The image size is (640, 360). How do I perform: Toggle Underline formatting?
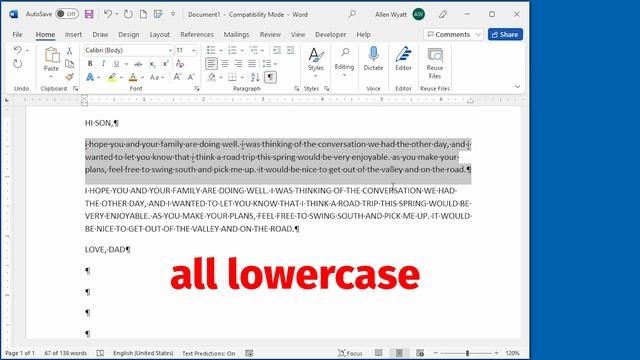tap(116, 64)
